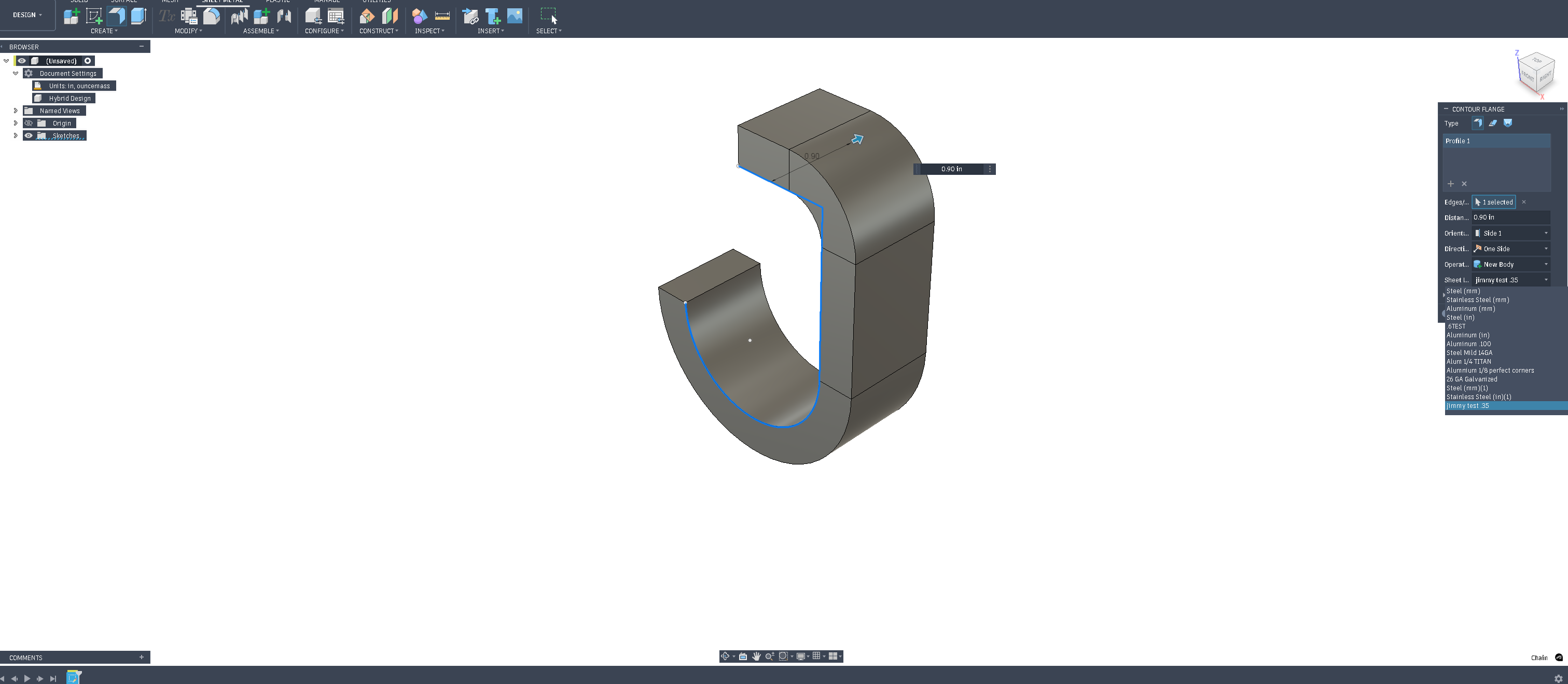The image size is (1568, 684).
Task: Choose Aluminum (in) from the sheet rule list
Action: [x=1467, y=335]
